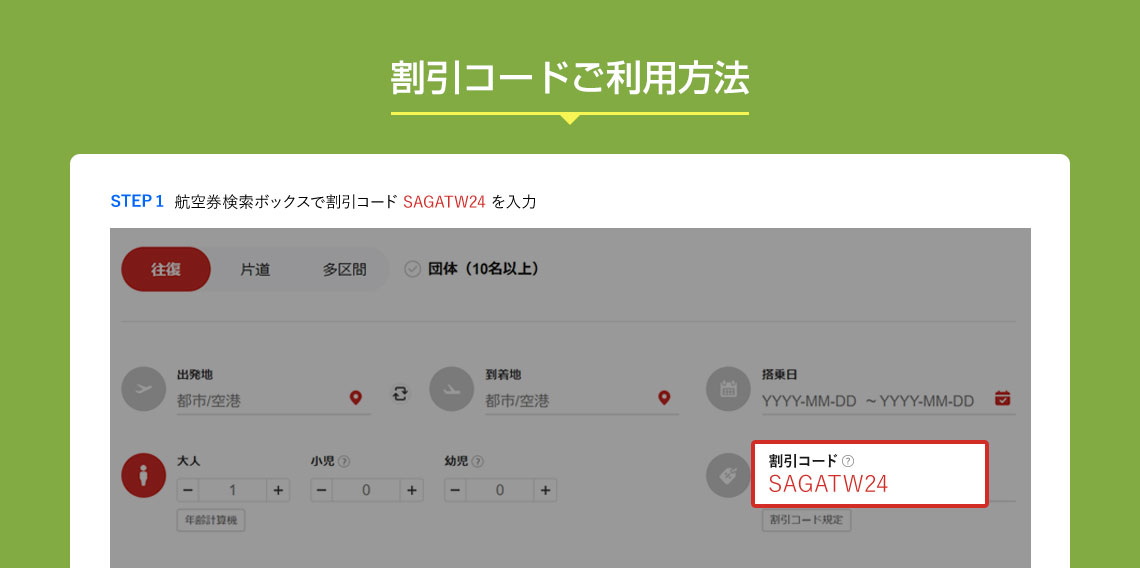The image size is (1140, 568).
Task: Click the 大人 count value 1
Action: coord(233,490)
